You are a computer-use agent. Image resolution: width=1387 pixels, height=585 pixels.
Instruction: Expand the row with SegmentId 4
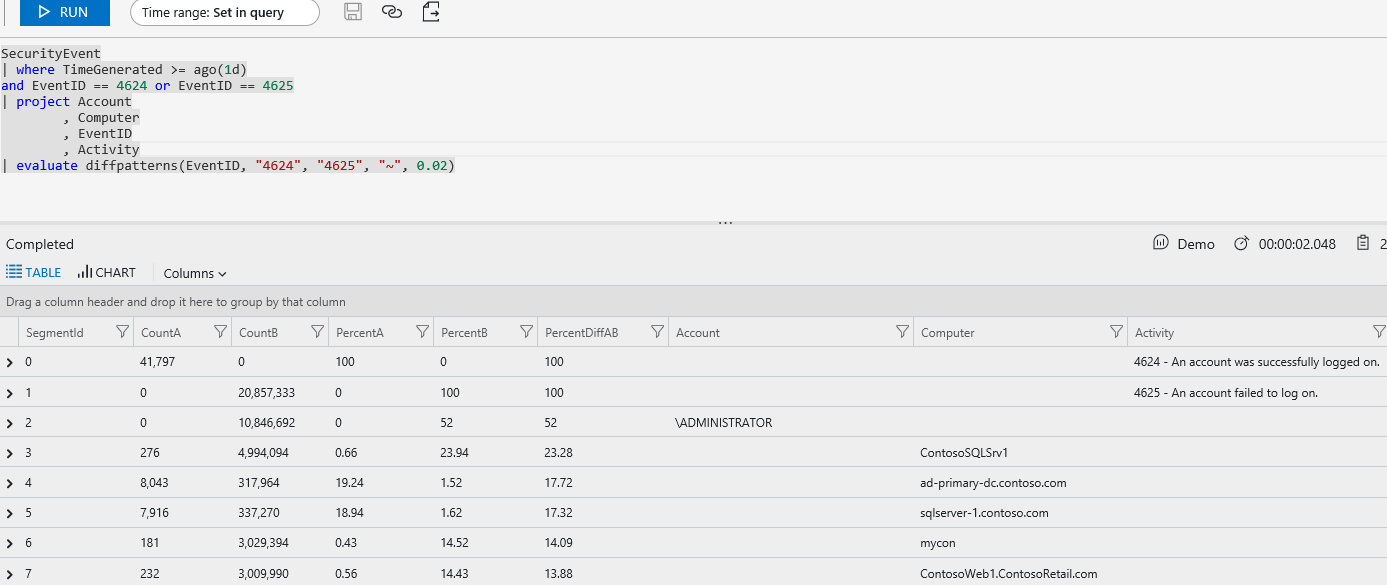(x=10, y=483)
